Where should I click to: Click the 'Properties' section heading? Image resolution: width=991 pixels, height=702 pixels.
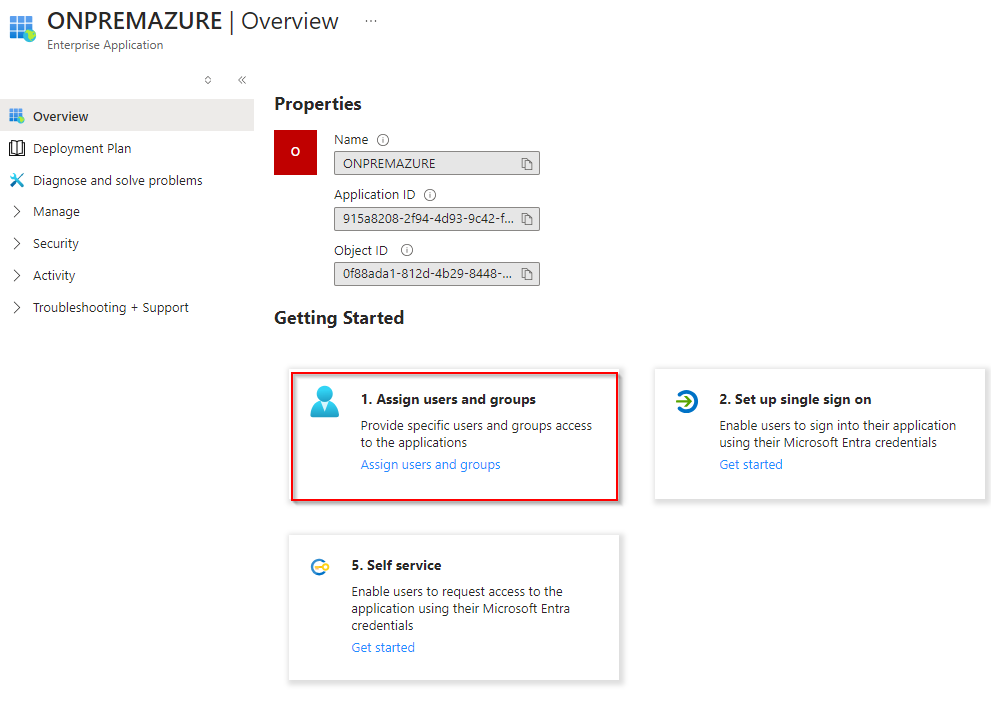click(318, 104)
